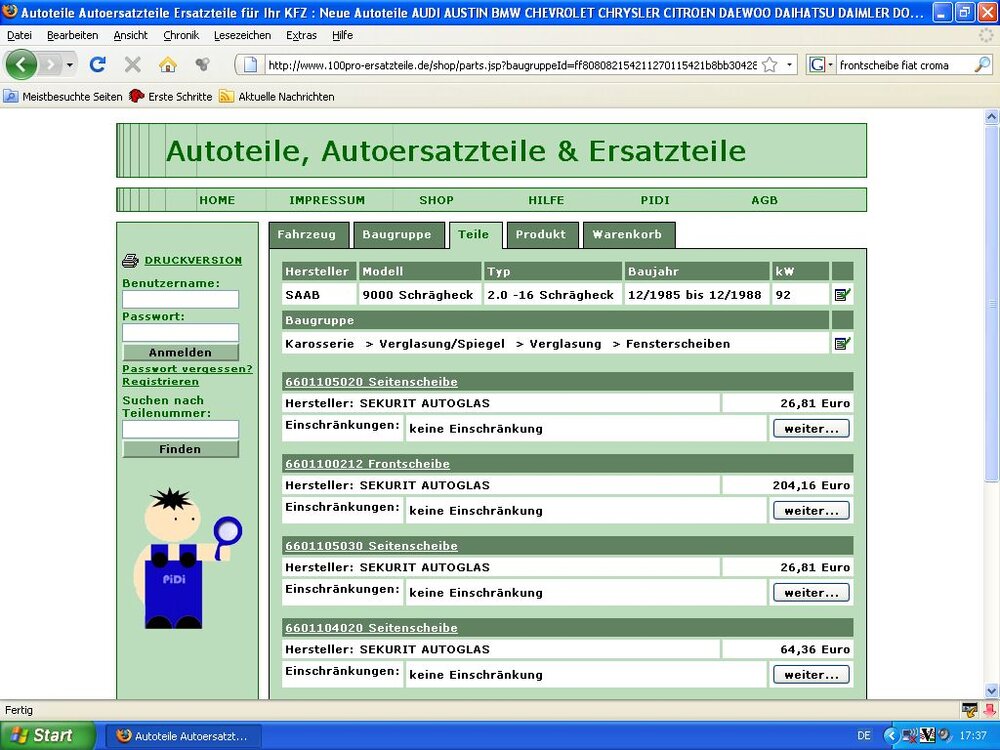Open 6601105030 Seitenscheibe link

point(371,546)
